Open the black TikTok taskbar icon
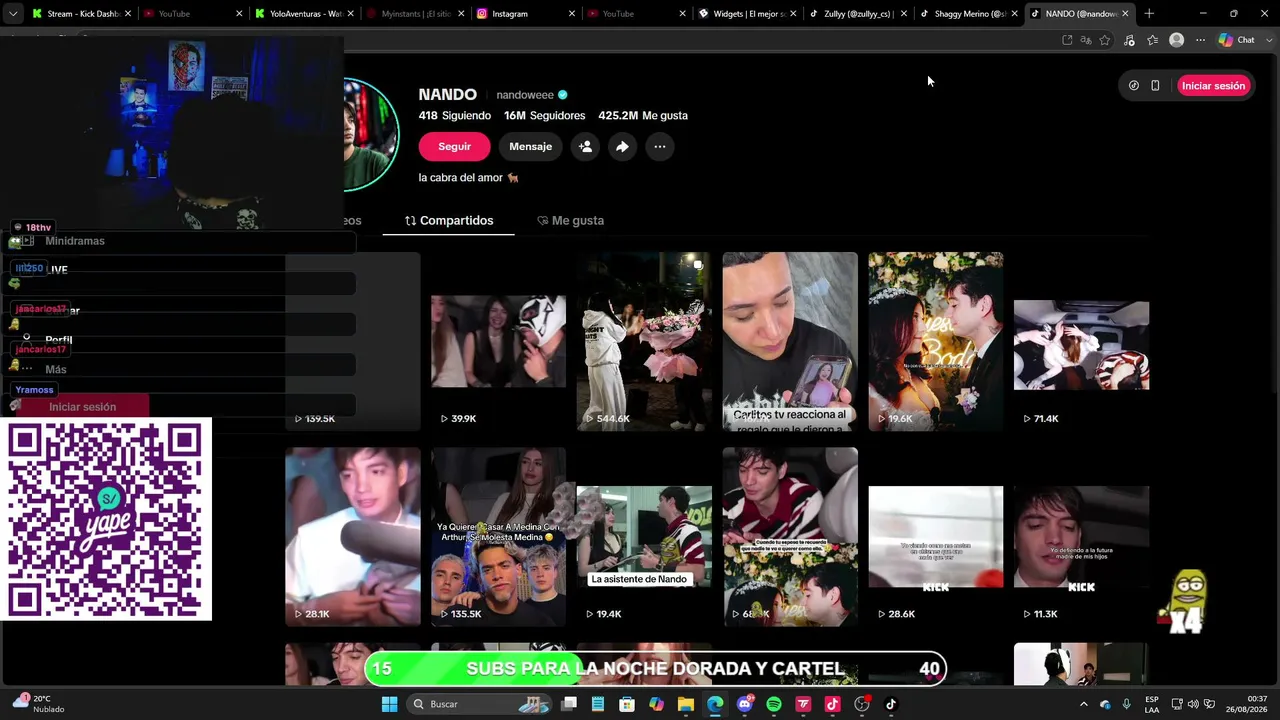The image size is (1280, 720). pyautogui.click(x=891, y=704)
